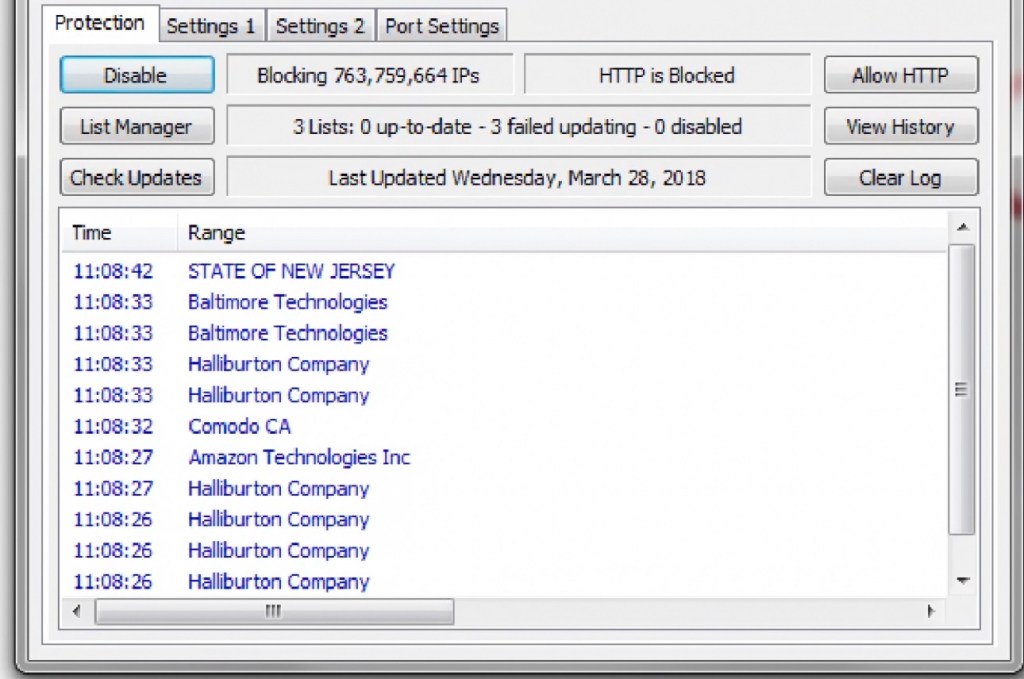
Task: Click the vertical scrollbar thumb
Action: click(x=962, y=390)
